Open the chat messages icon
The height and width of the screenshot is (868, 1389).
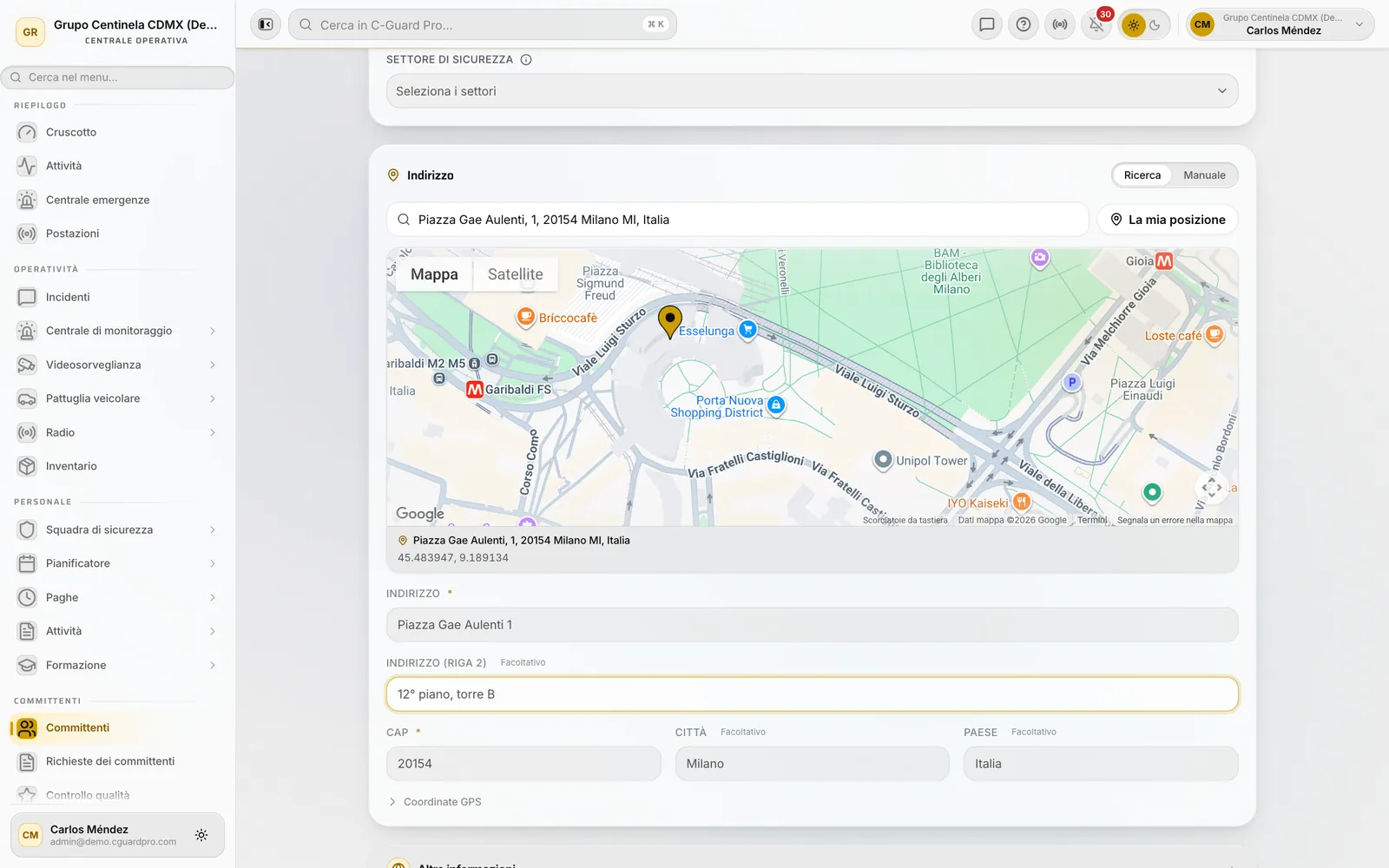click(x=987, y=24)
